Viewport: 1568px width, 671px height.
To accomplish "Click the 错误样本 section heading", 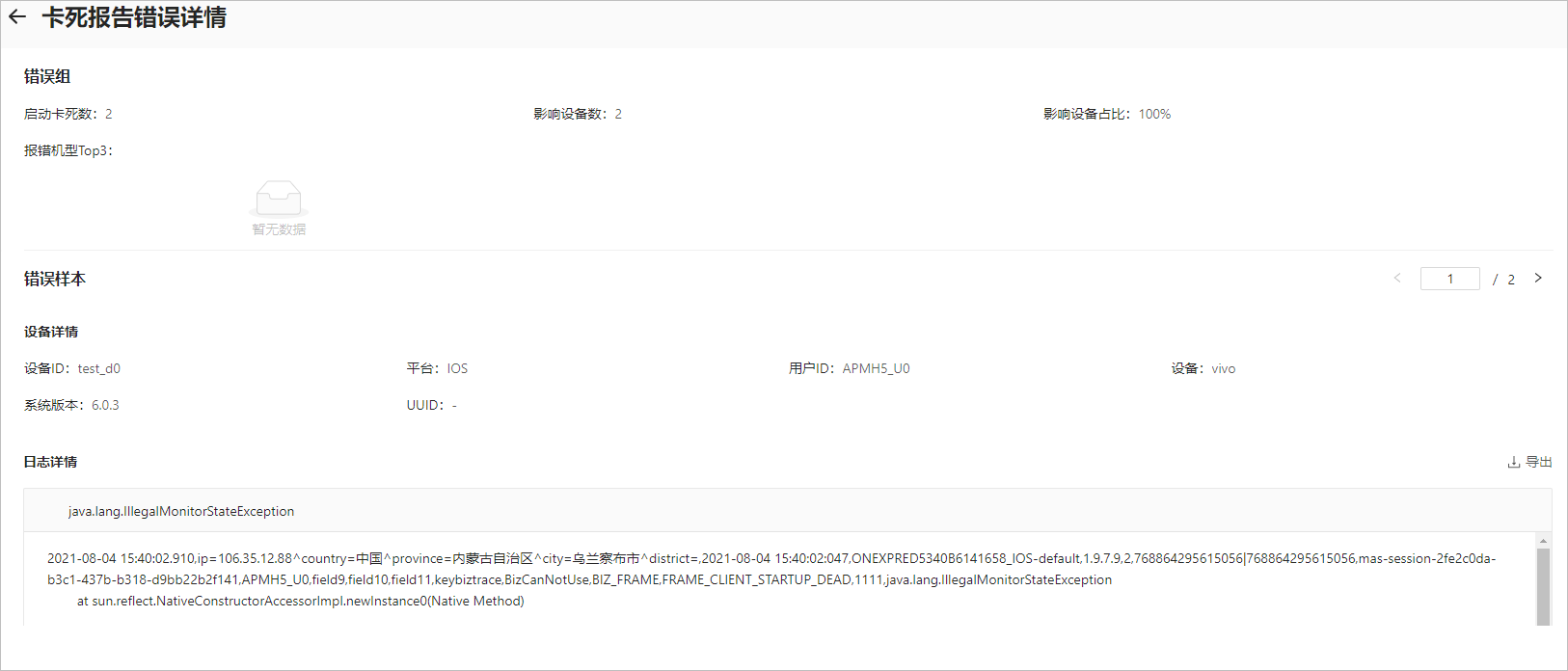I will [x=55, y=279].
